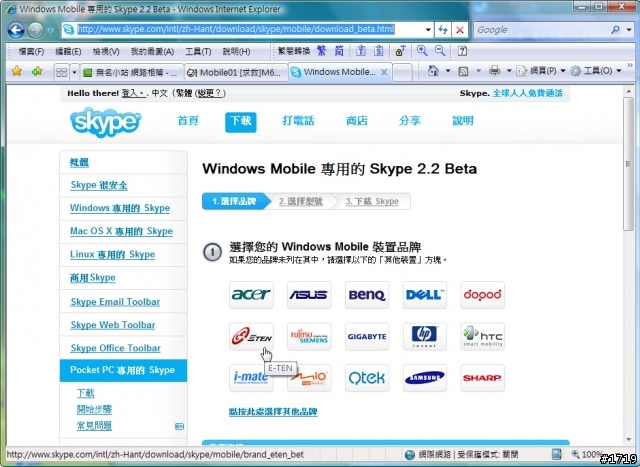Viewport: 640px width, 467px height.
Task: Click the zoom in magnifier toolbar icon
Action: (422, 51)
